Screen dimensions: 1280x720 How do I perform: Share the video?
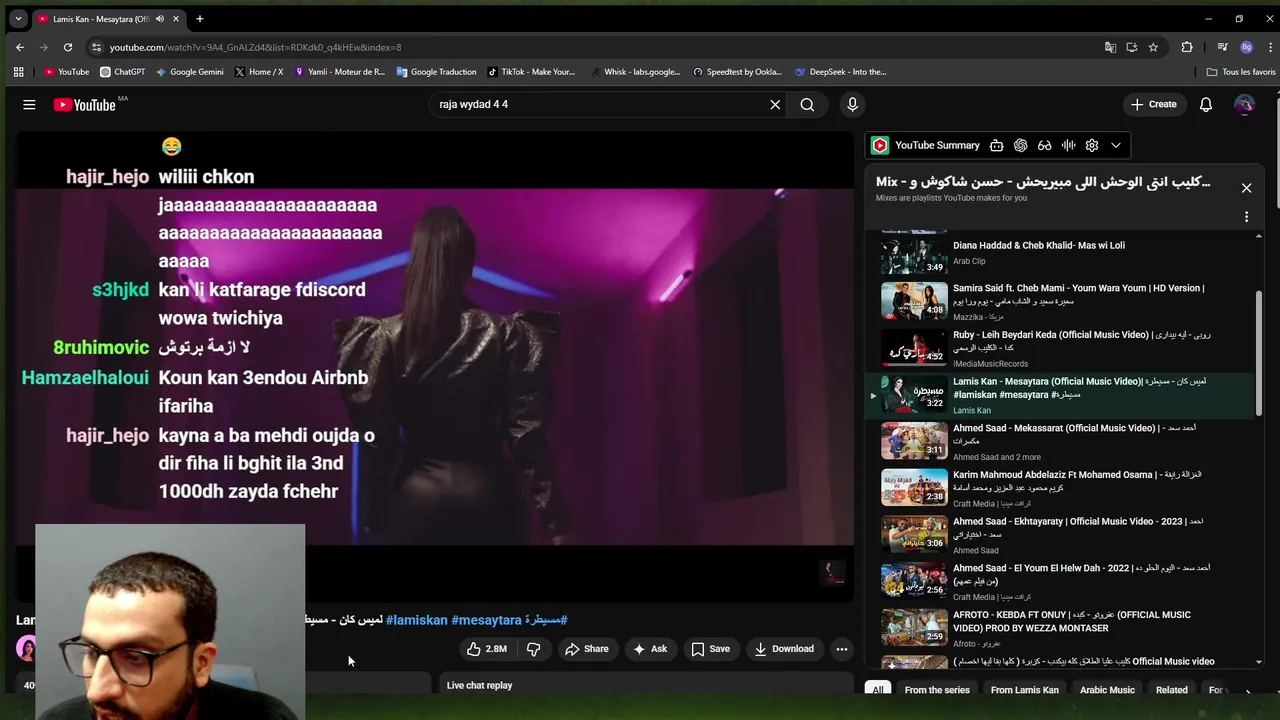click(x=586, y=649)
